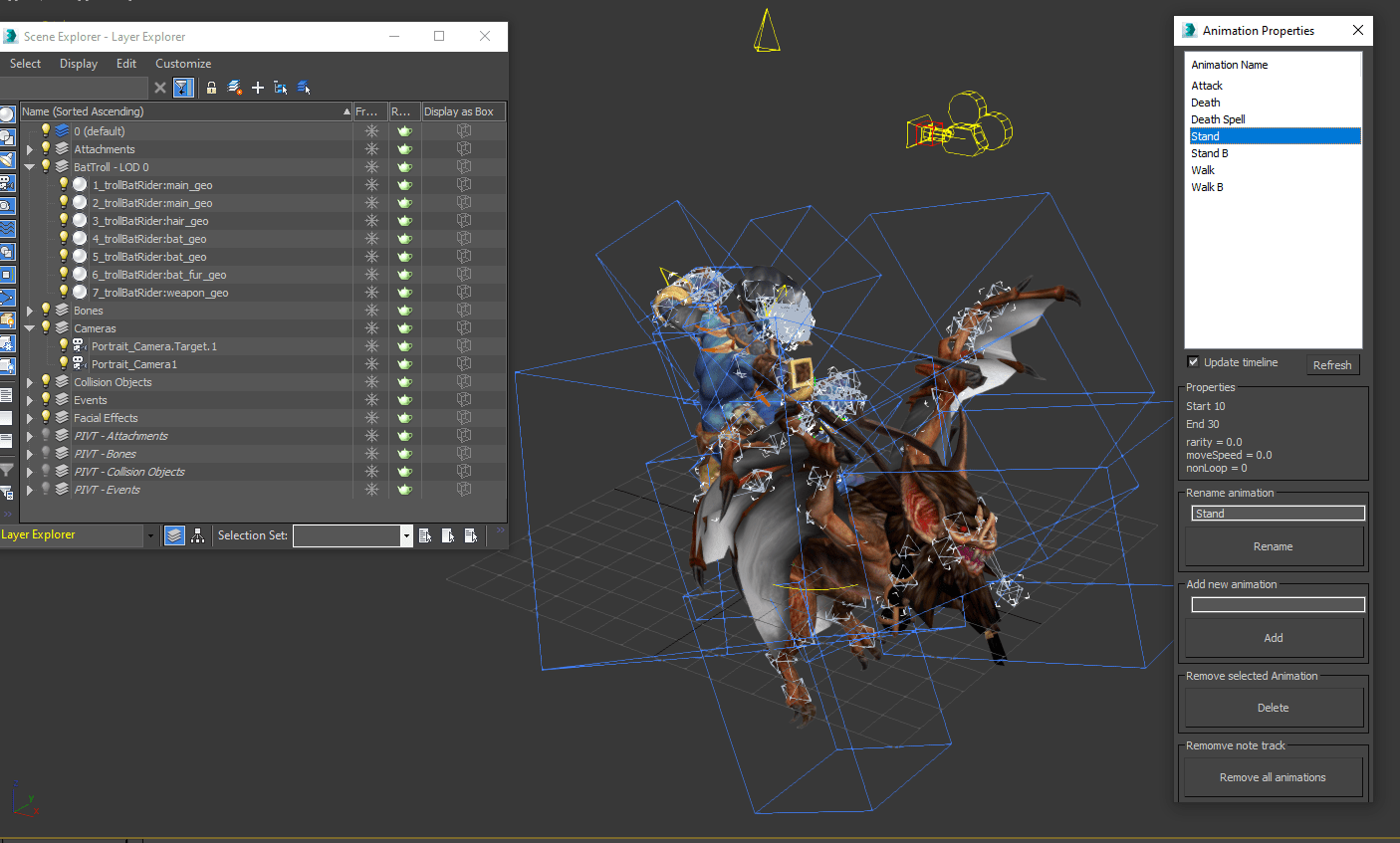1400x843 pixels.
Task: Hide Portrait_Camera.Target.1 with lightbulb
Action: [64, 345]
